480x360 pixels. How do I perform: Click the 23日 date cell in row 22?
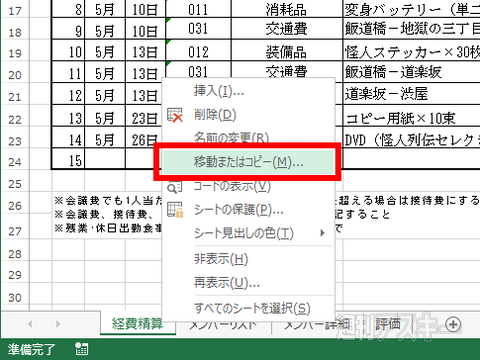[x=144, y=117]
